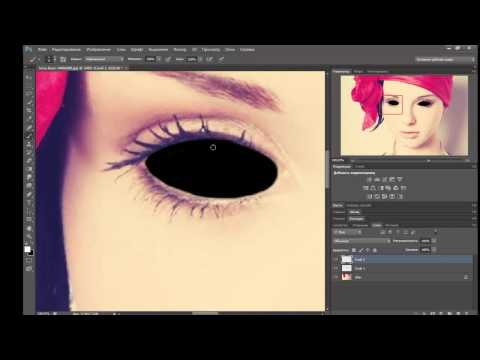Viewport: 480px width, 360px height.
Task: Open the layer blend mode dropdown
Action: tap(362, 241)
